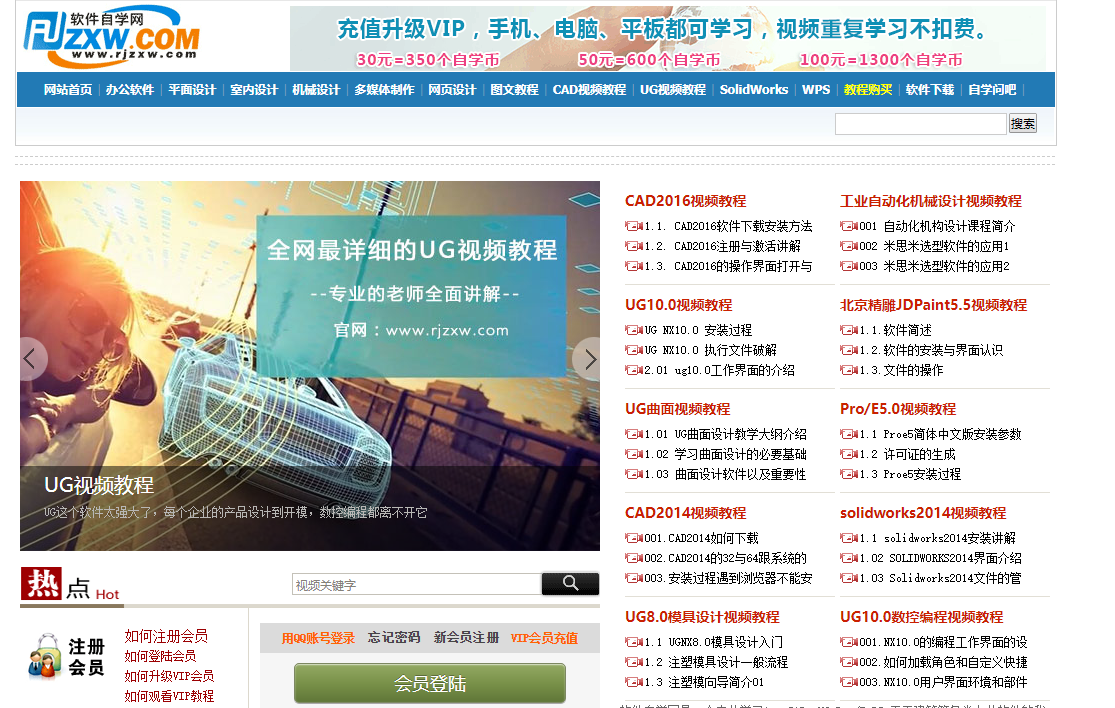Open 软件下载 navigation item
Screen dimensions: 1115x708
click(929, 90)
